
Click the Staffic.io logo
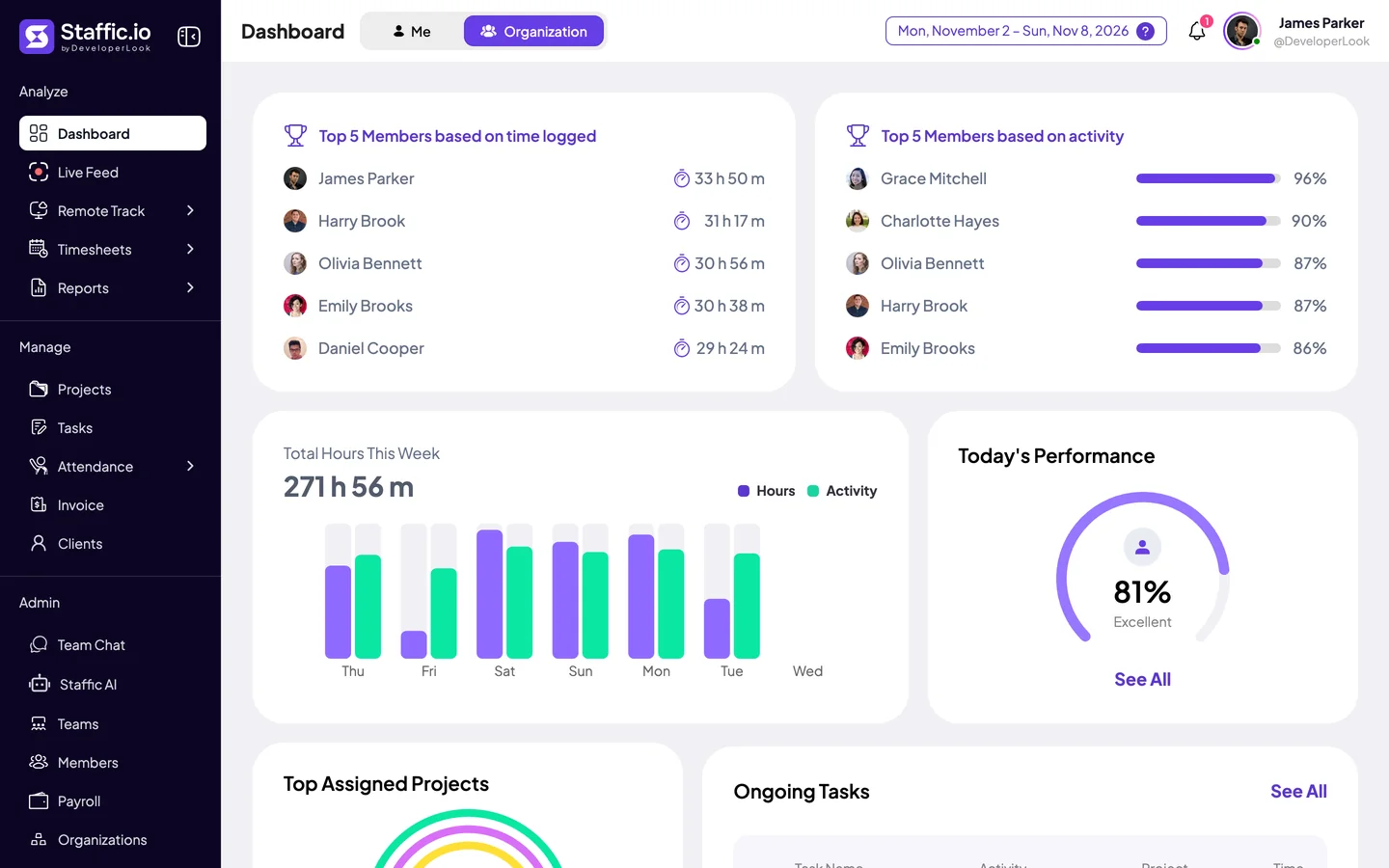[85, 36]
